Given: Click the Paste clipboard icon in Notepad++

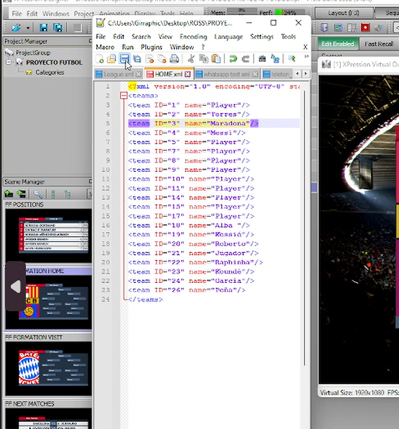Looking at the screenshot, I should coord(216,59).
